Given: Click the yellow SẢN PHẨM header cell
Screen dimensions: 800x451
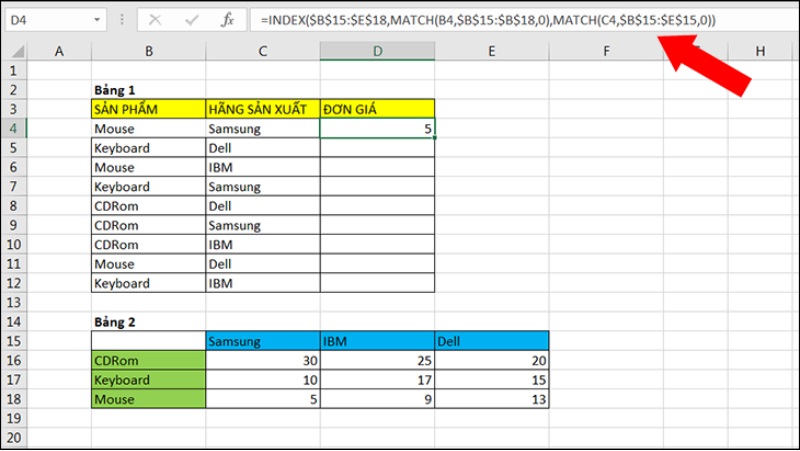Looking at the screenshot, I should point(148,109).
